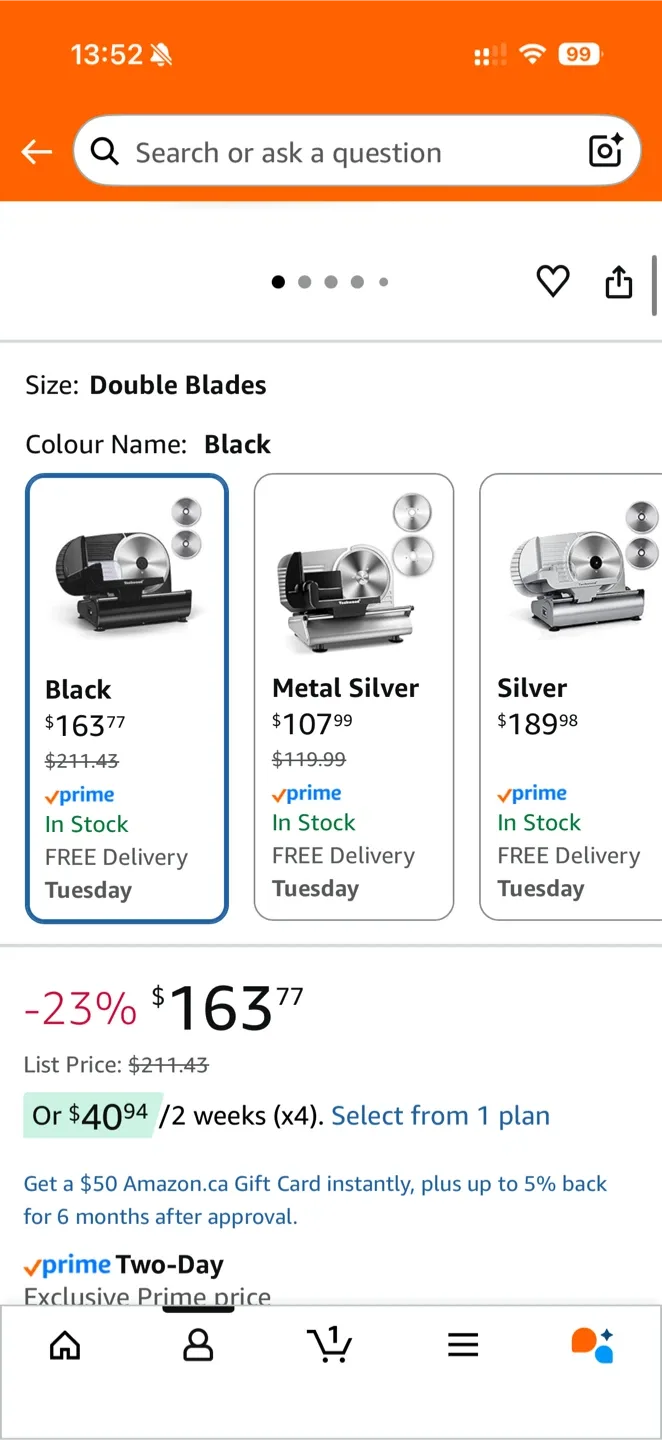Tap the share icon
This screenshot has width=662, height=1440.
(x=618, y=282)
